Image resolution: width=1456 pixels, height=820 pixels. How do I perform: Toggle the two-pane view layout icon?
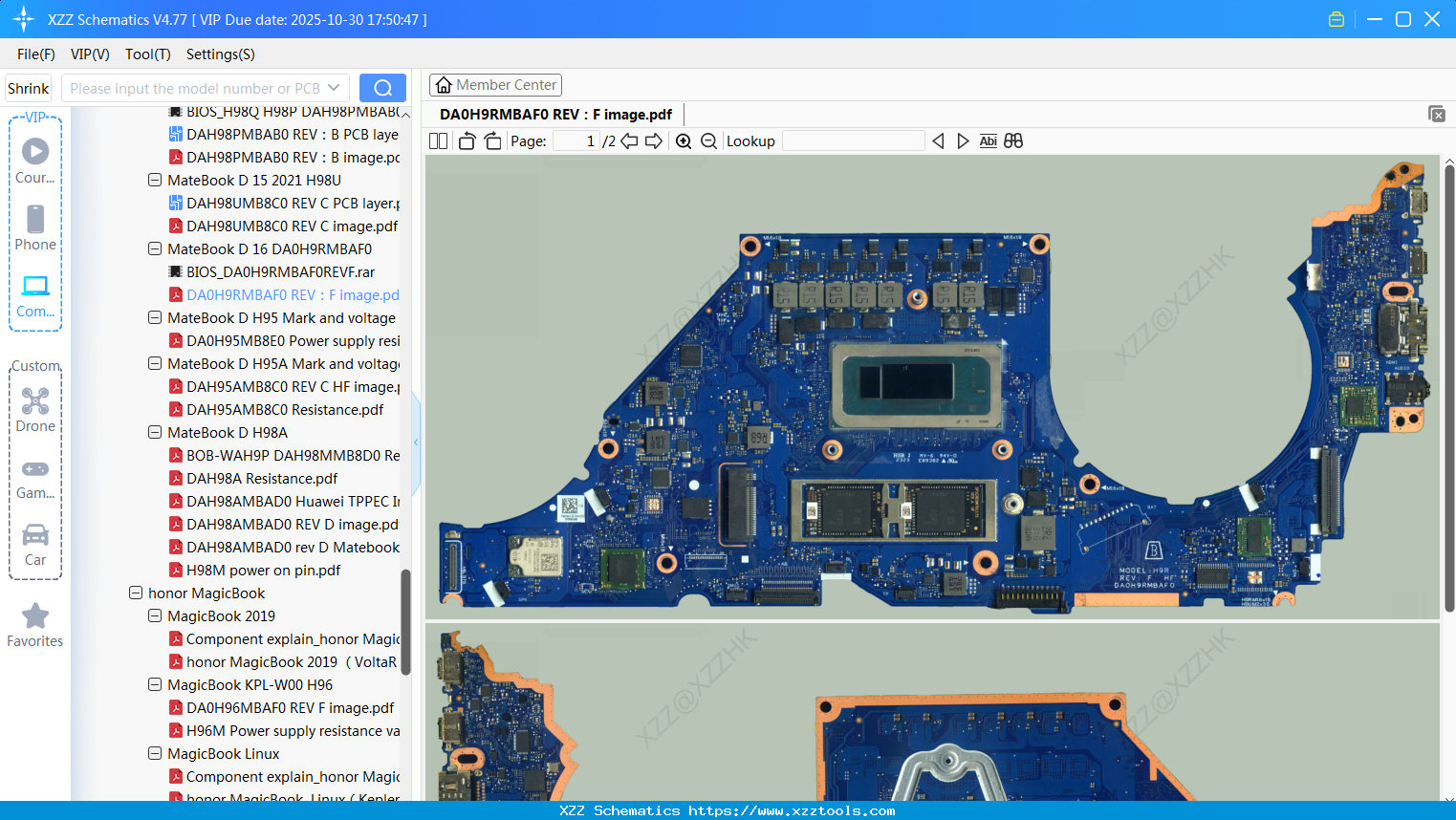tap(438, 141)
